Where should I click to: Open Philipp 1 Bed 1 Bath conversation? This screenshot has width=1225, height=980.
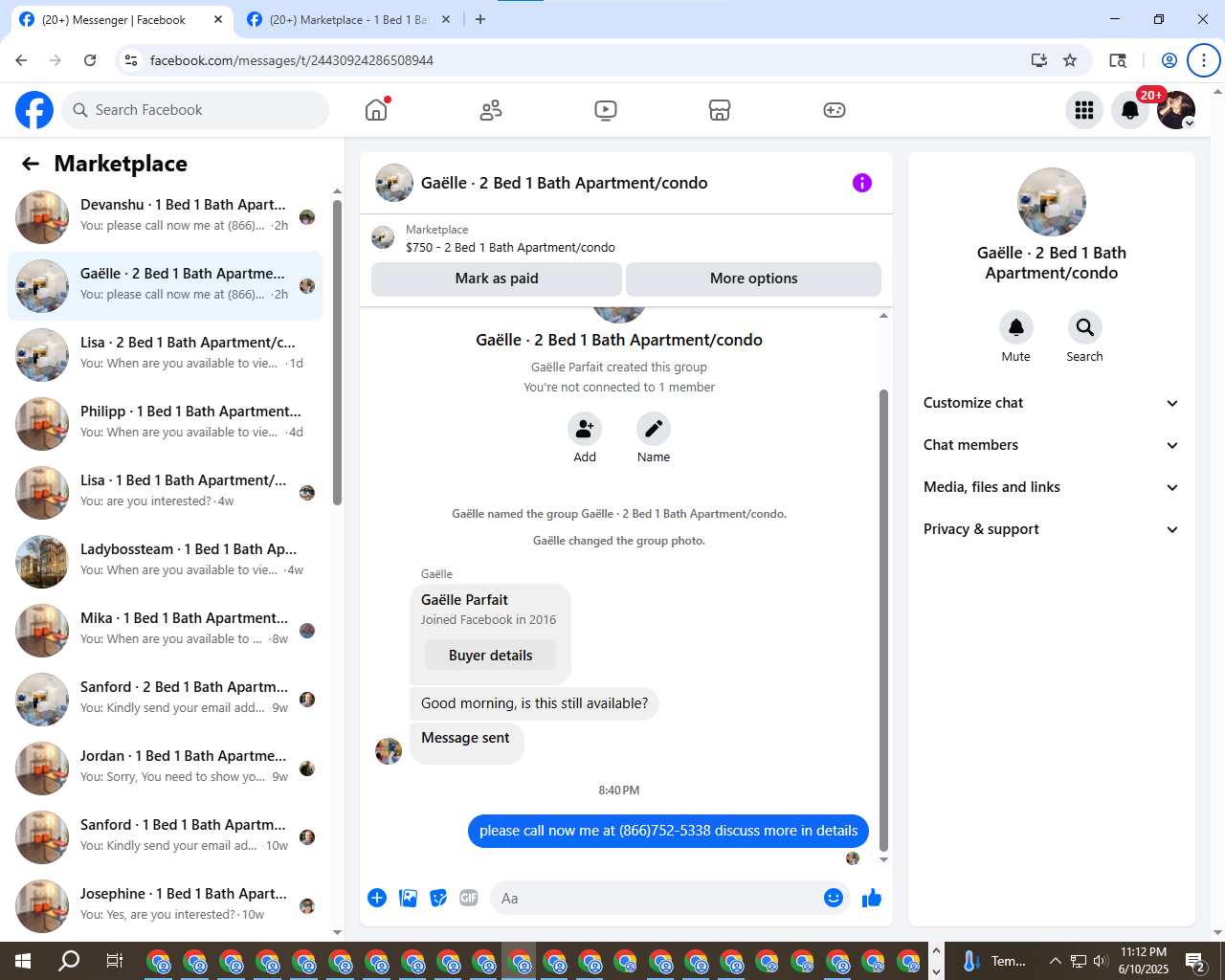coord(165,424)
